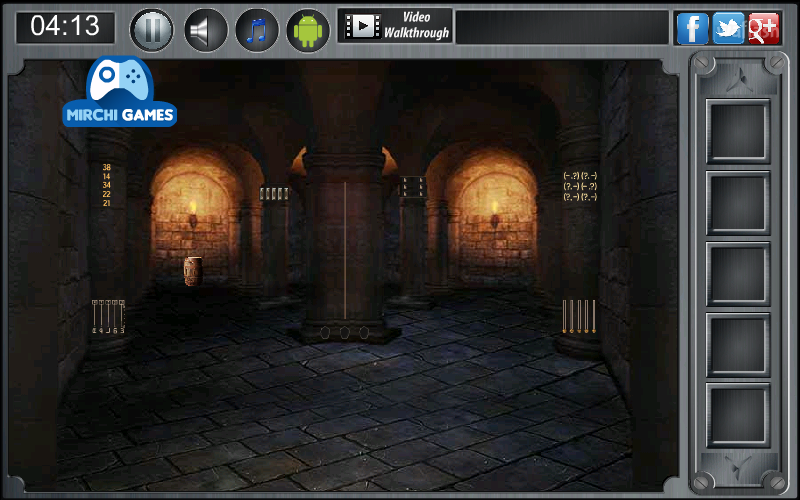Open the Android app link icon
Image resolution: width=800 pixels, height=500 pixels.
click(x=308, y=30)
